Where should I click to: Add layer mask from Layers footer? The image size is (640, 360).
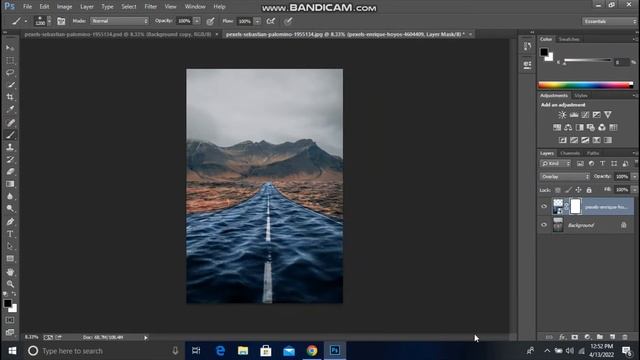click(575, 337)
